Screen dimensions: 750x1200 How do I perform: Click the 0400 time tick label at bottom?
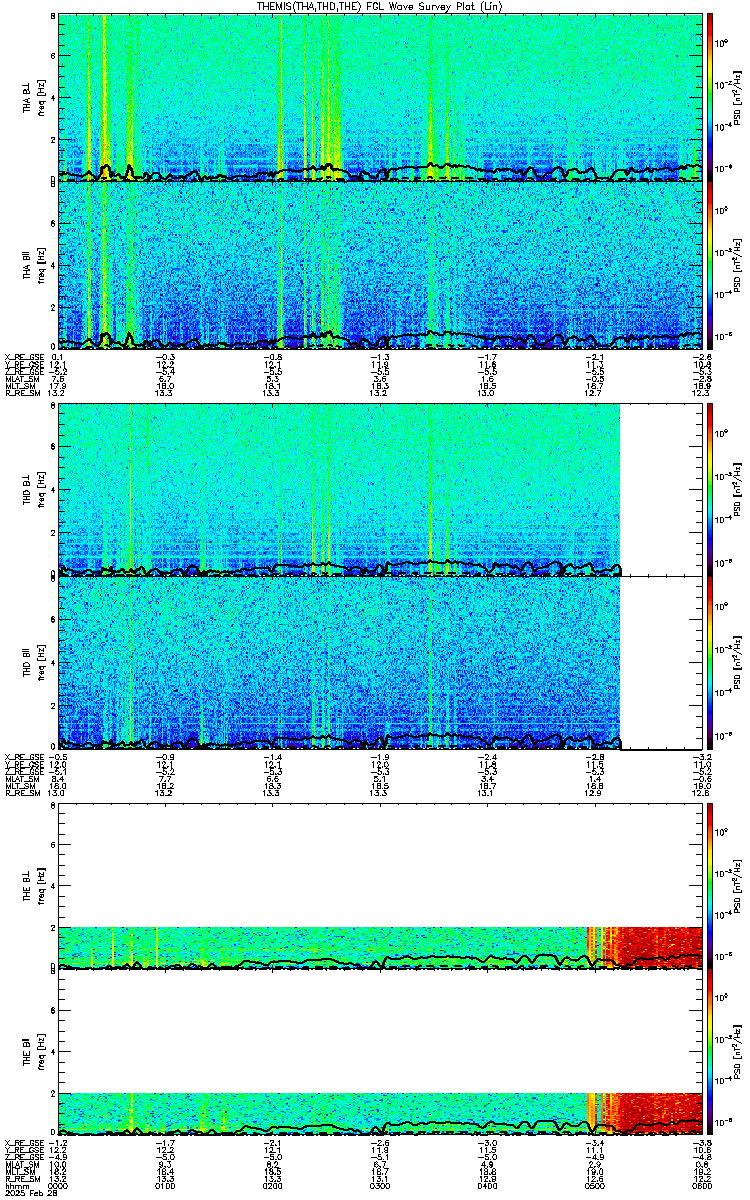pyautogui.click(x=487, y=1186)
